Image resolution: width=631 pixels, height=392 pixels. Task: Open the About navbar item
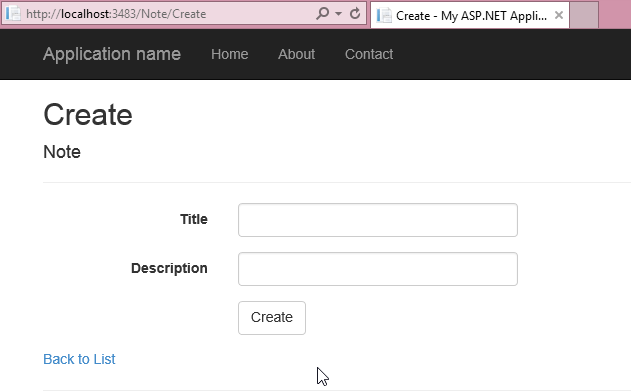296,54
